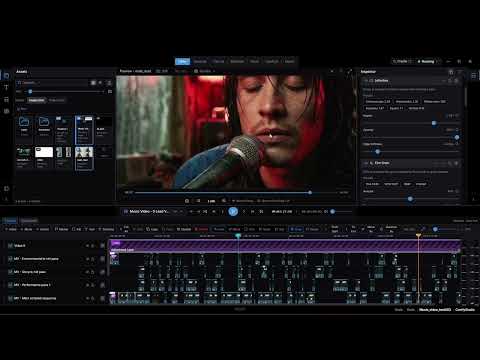The height and width of the screenshot is (360, 480).
Task: Switch to the second tab beside Timeline
Action: pos(29,221)
